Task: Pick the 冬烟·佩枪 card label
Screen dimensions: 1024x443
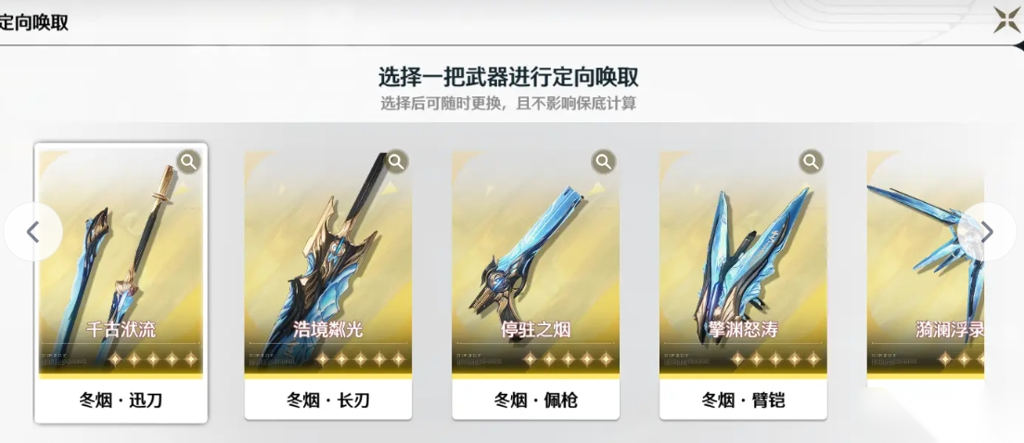Action: [536, 400]
